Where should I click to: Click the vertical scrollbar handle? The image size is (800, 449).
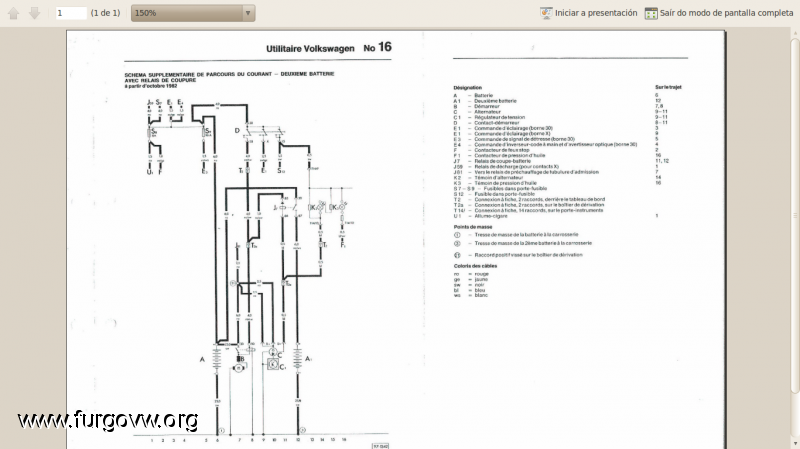point(795,214)
